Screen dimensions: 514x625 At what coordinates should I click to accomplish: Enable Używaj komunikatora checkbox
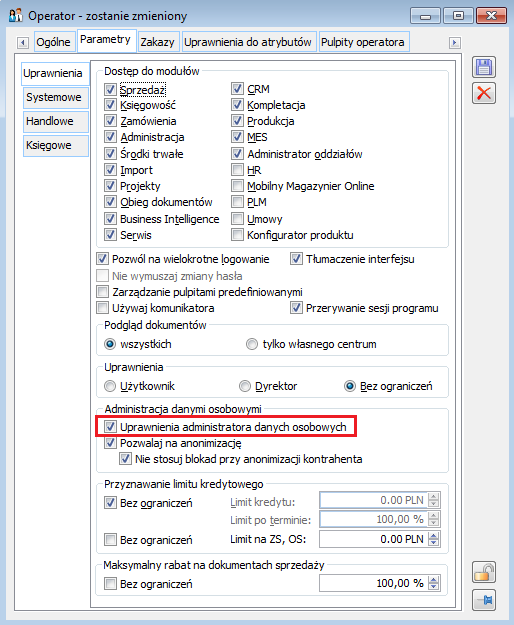click(102, 308)
